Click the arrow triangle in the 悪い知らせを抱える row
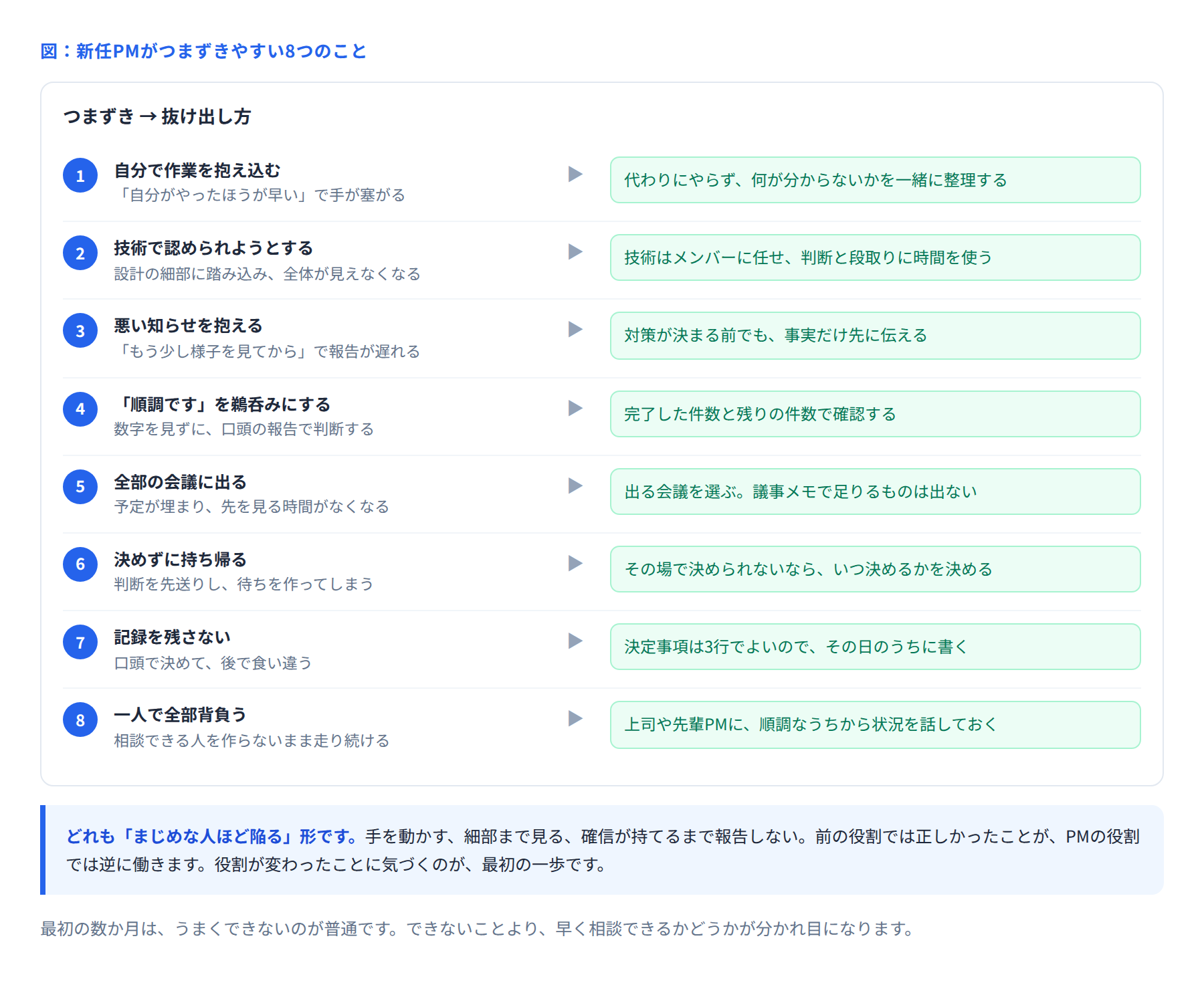This screenshot has height=983, width=1204. 575,329
